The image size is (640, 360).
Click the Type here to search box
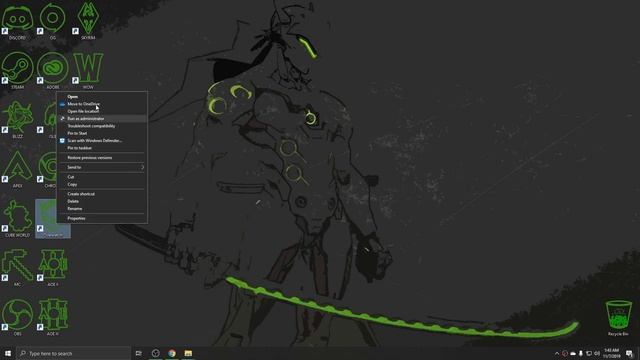click(73, 353)
